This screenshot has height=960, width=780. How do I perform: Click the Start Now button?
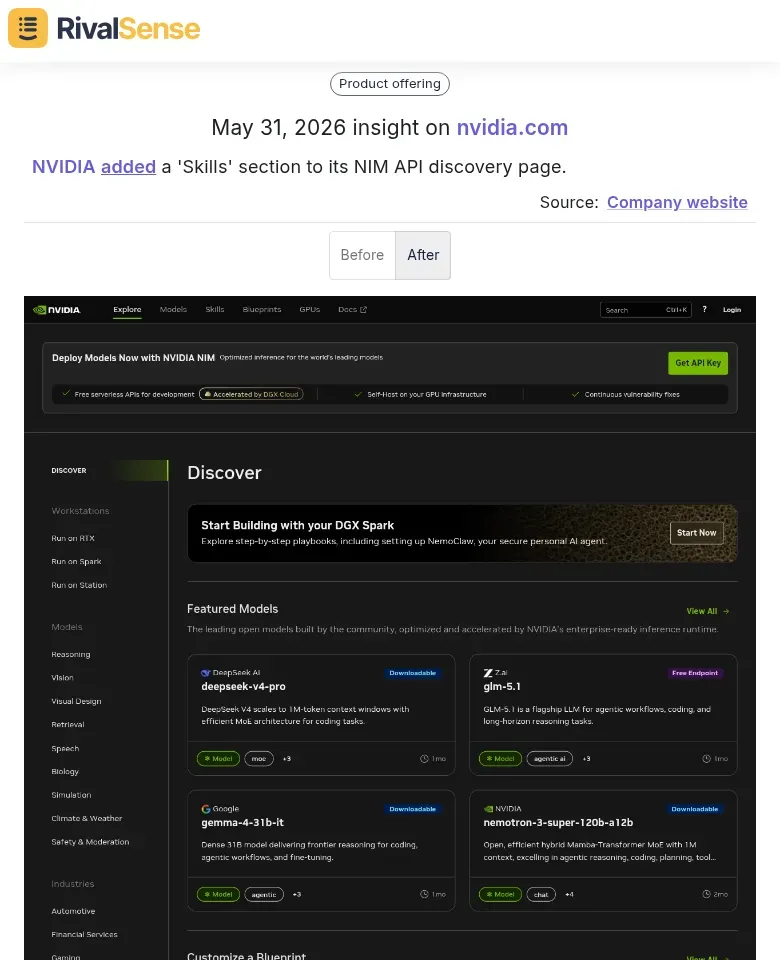point(697,533)
